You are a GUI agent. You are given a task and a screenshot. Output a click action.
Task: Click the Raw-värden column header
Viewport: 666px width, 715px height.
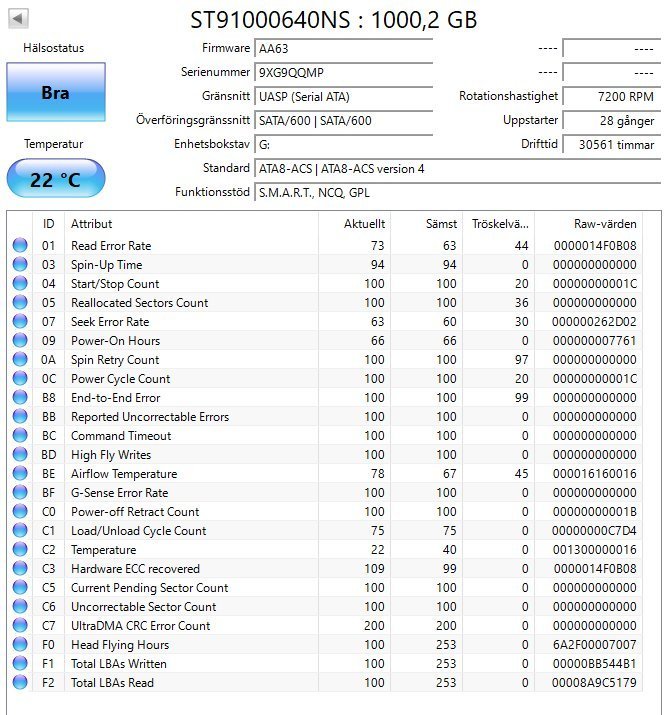597,224
